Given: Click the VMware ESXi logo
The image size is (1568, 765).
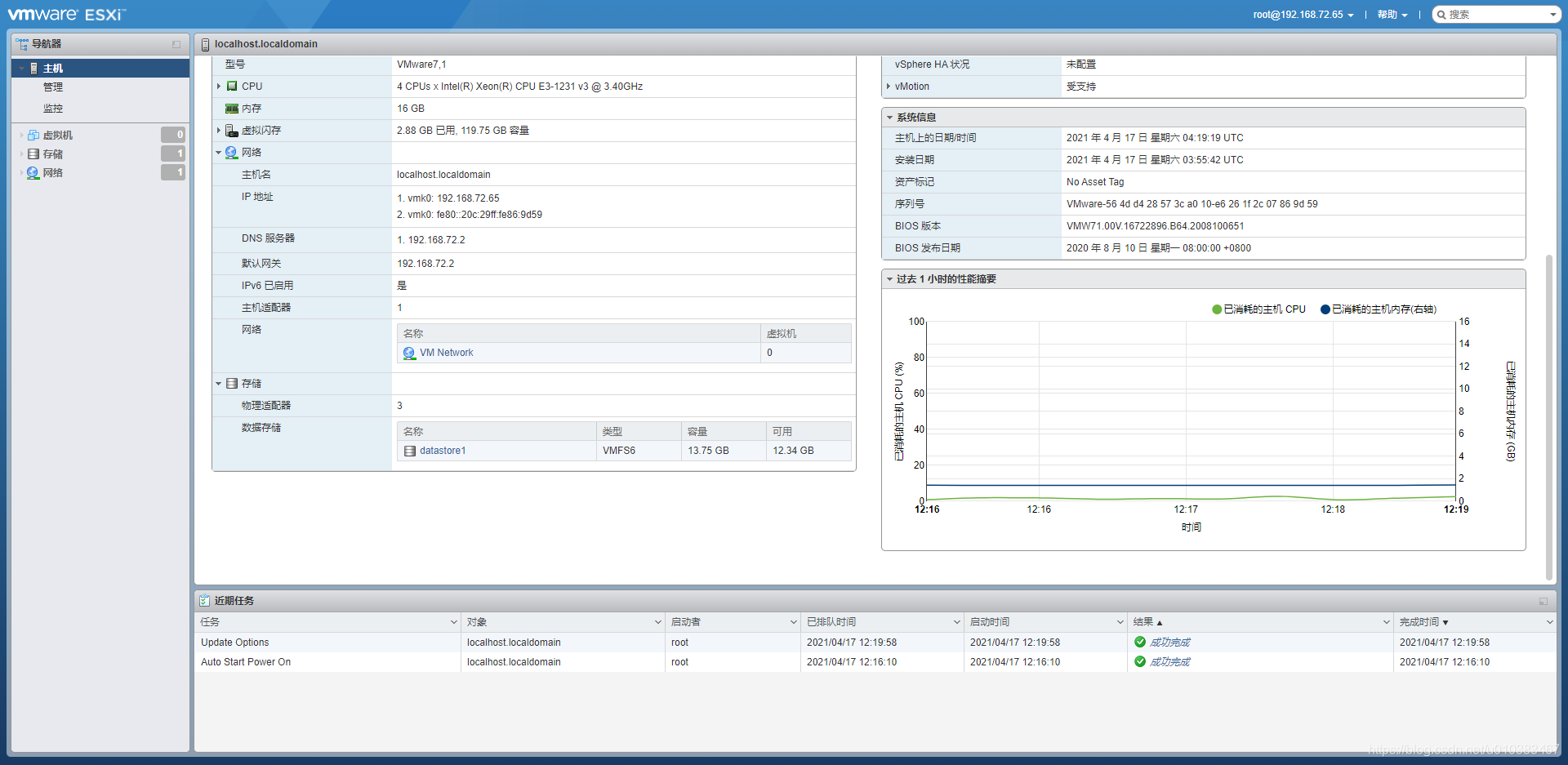Looking at the screenshot, I should (x=66, y=14).
